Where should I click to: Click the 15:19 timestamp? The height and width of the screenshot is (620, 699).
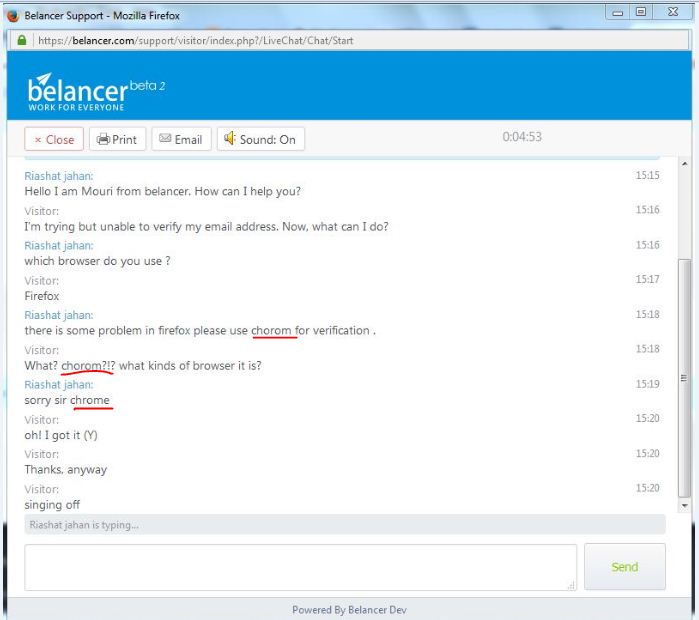coord(647,384)
